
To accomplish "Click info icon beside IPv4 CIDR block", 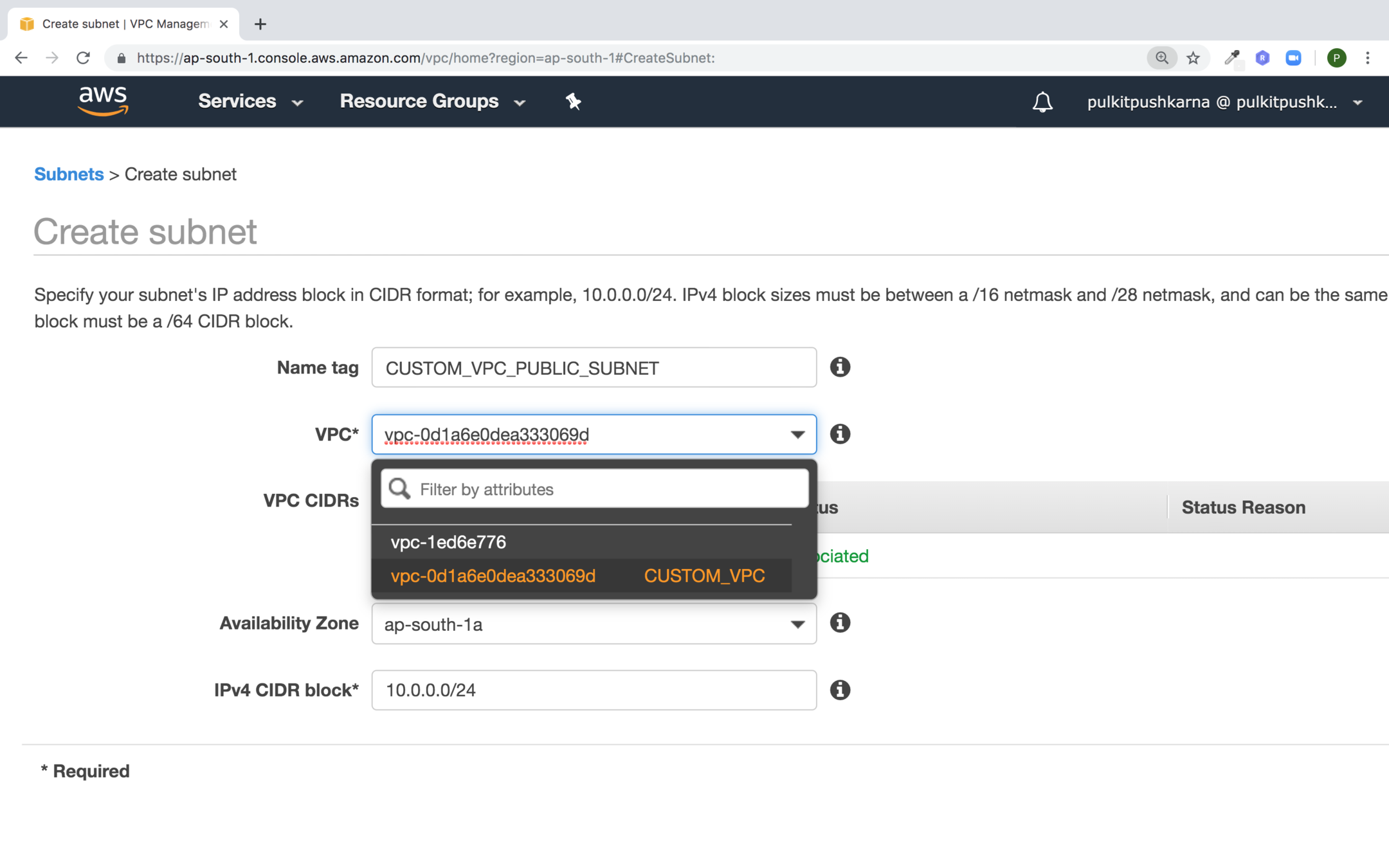I will 840,690.
